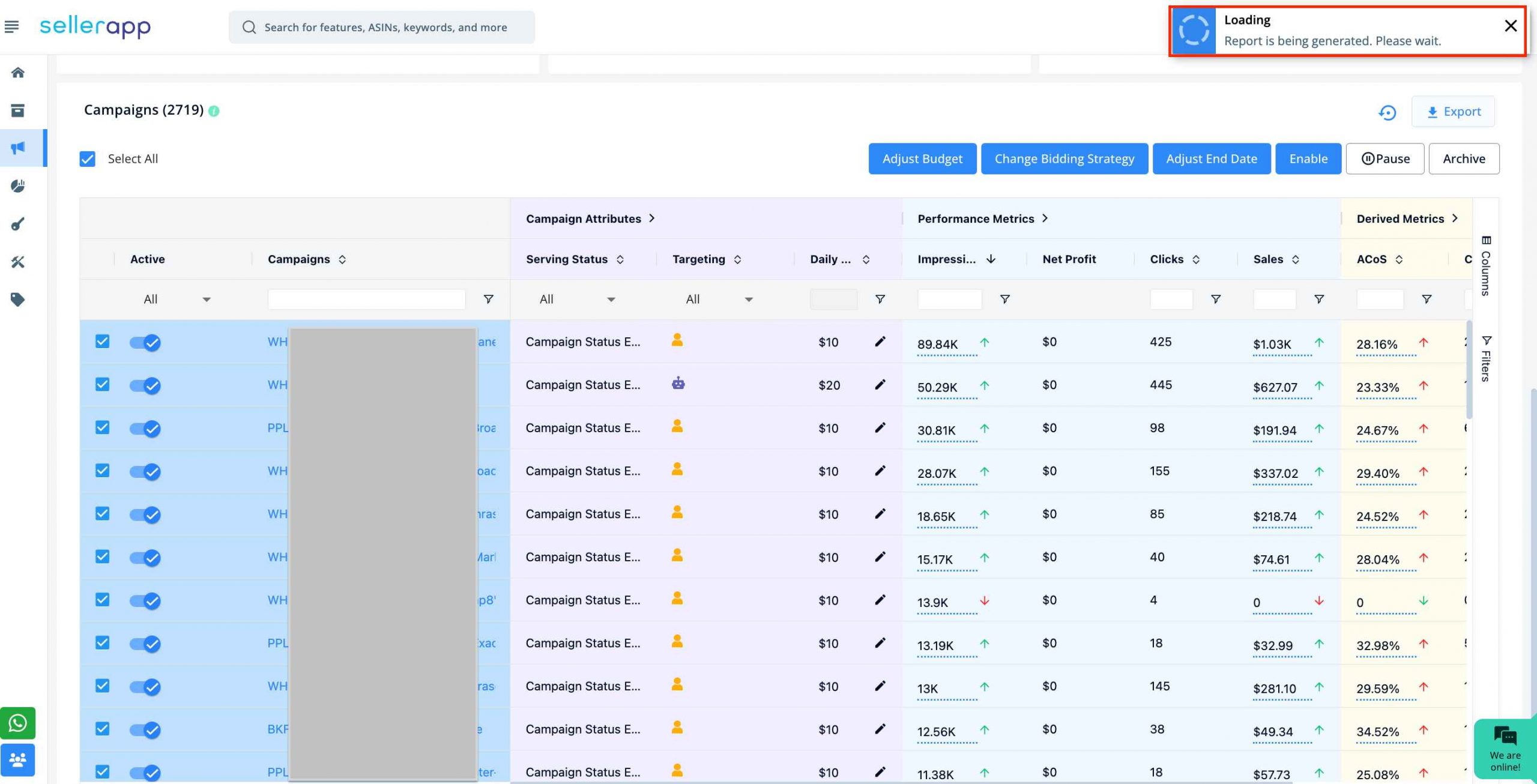This screenshot has width=1537, height=784.
Task: Toggle active switch for 18.65K impressions campaign
Action: (145, 514)
